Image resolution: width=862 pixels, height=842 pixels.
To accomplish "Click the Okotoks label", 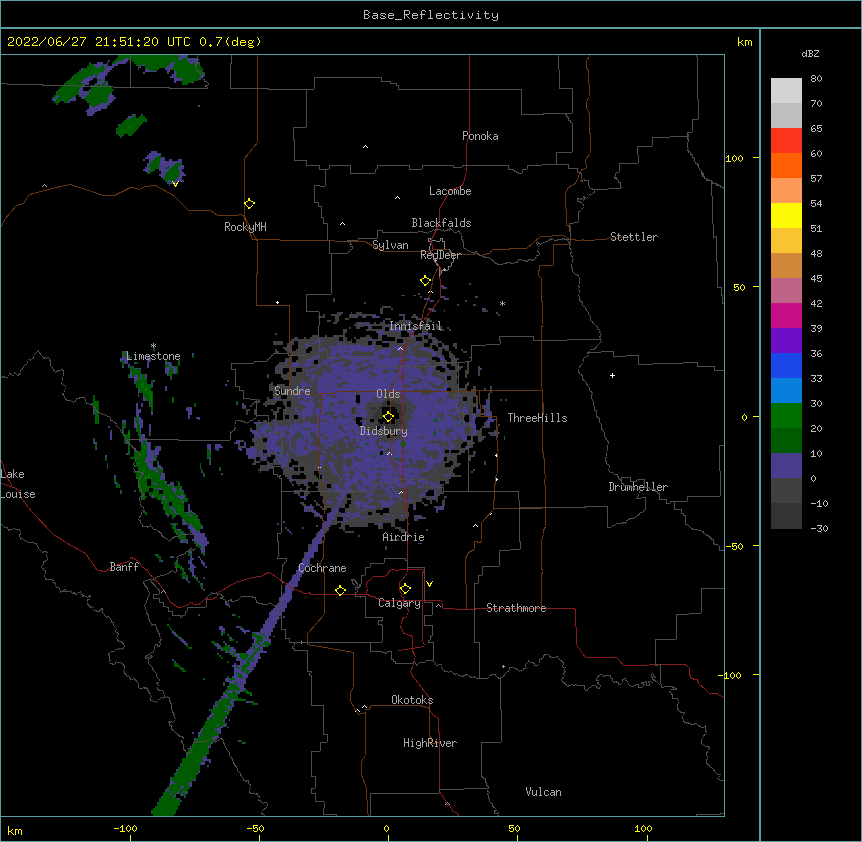I will 412,700.
